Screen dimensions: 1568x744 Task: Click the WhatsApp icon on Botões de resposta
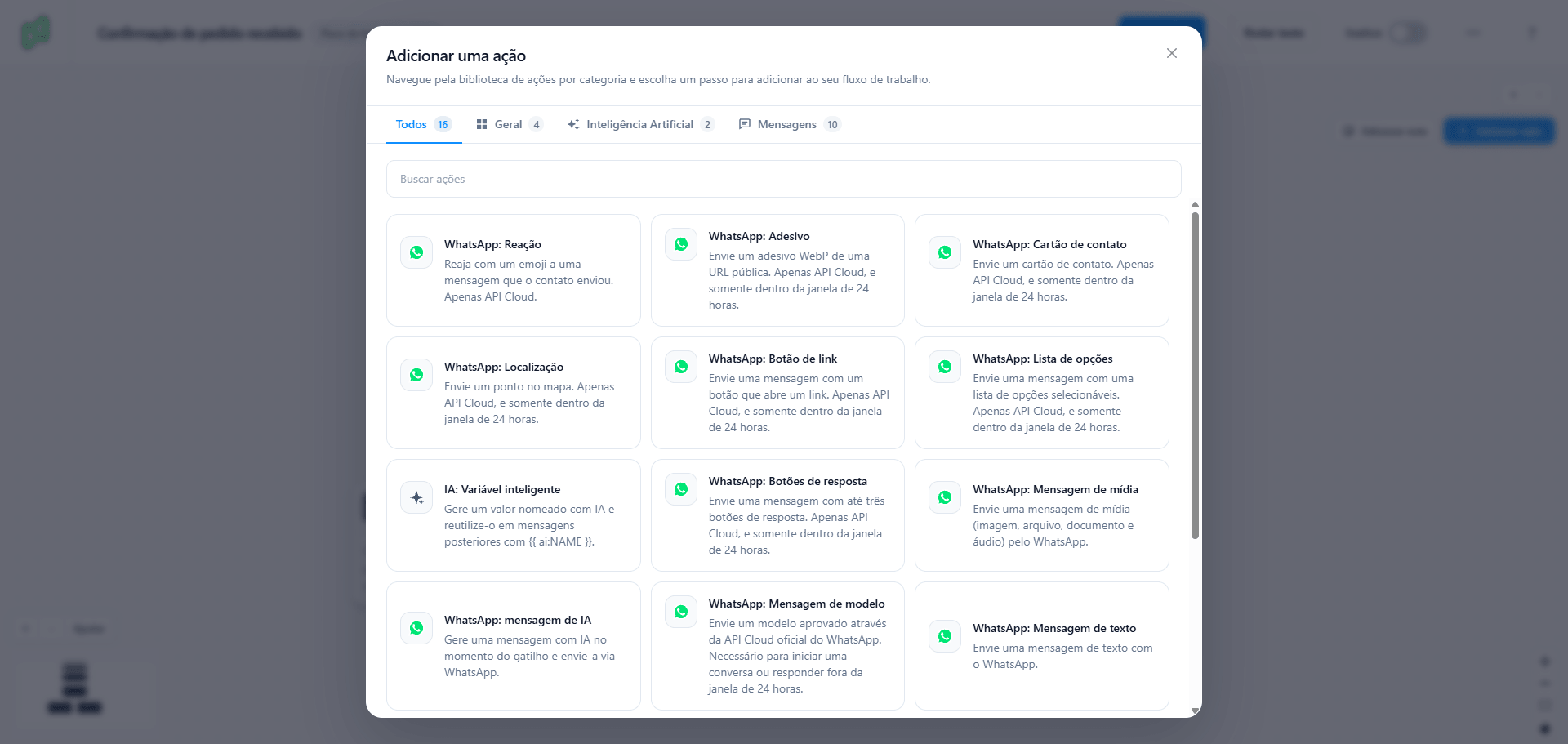point(681,489)
